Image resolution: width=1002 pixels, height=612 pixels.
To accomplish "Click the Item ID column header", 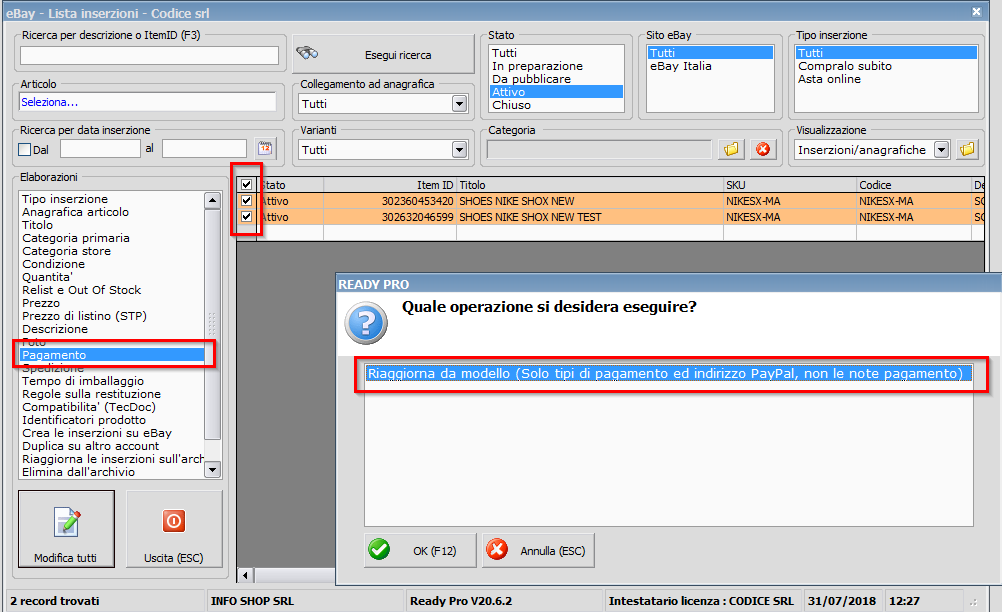I will [390, 185].
